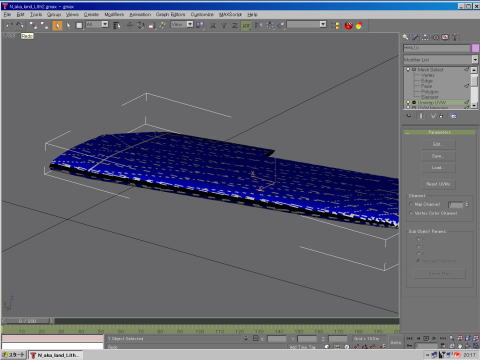Screen dimensions: 480x360
Task: Open the Graph Editors menu
Action: [170, 14]
